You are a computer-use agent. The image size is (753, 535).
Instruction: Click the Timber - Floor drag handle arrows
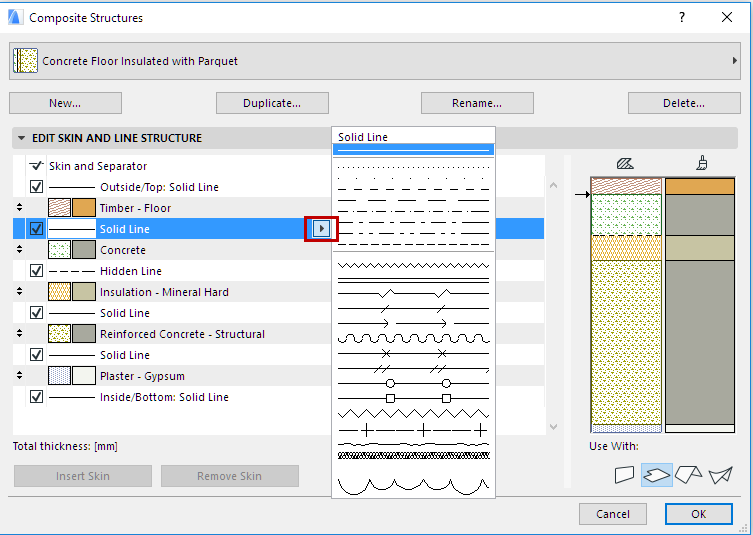click(19, 207)
